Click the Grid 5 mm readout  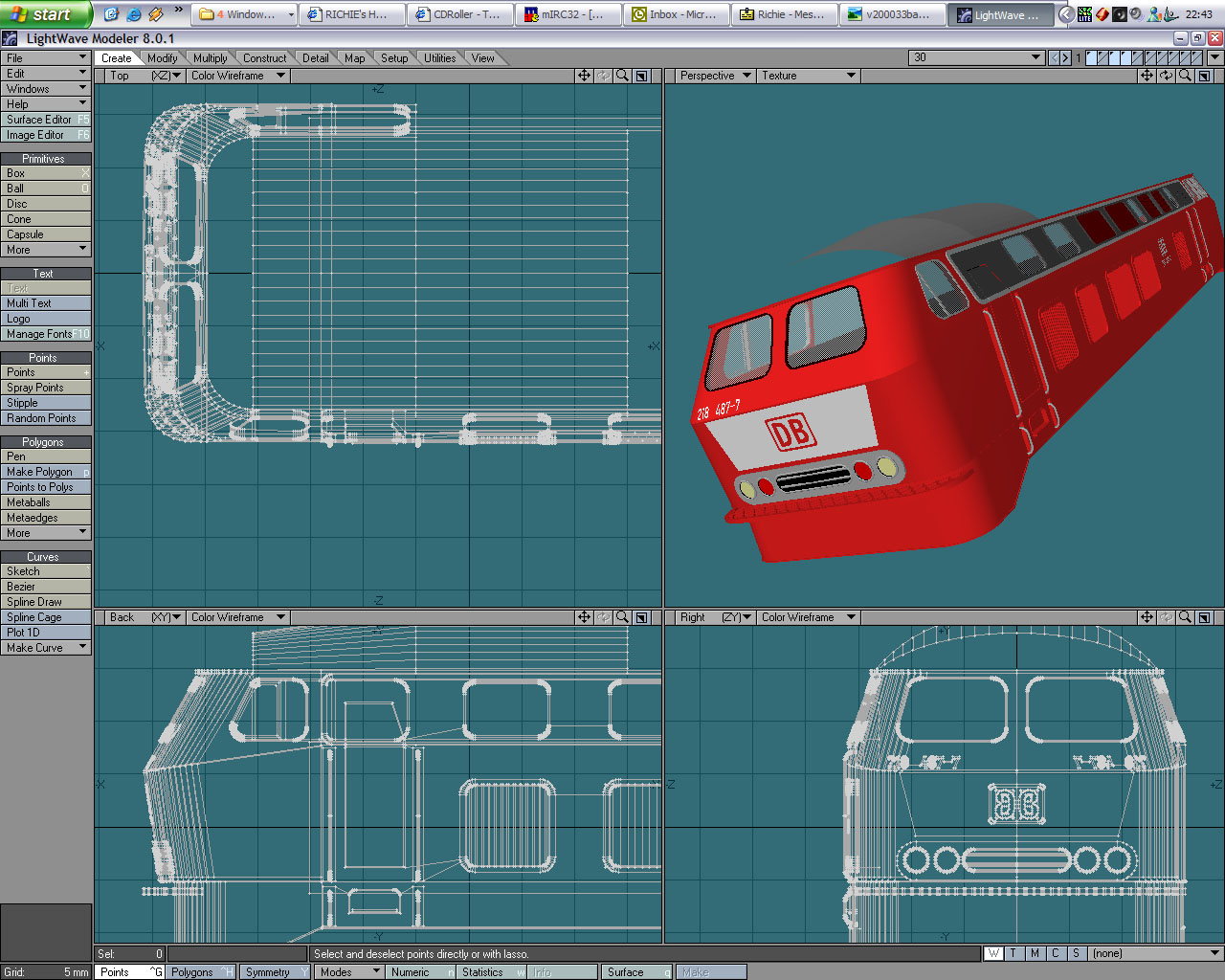(x=46, y=971)
